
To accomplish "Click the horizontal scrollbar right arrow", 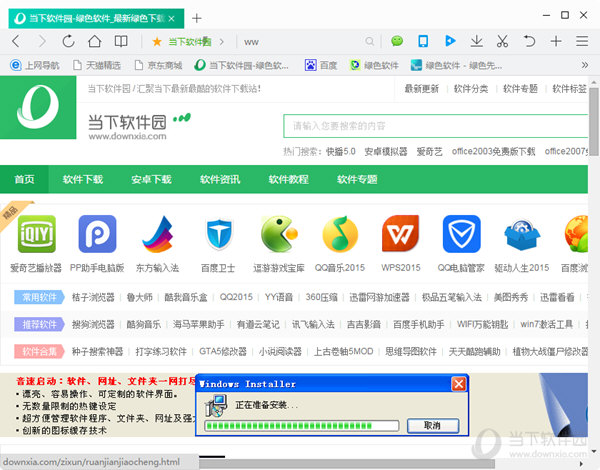I will click(582, 464).
